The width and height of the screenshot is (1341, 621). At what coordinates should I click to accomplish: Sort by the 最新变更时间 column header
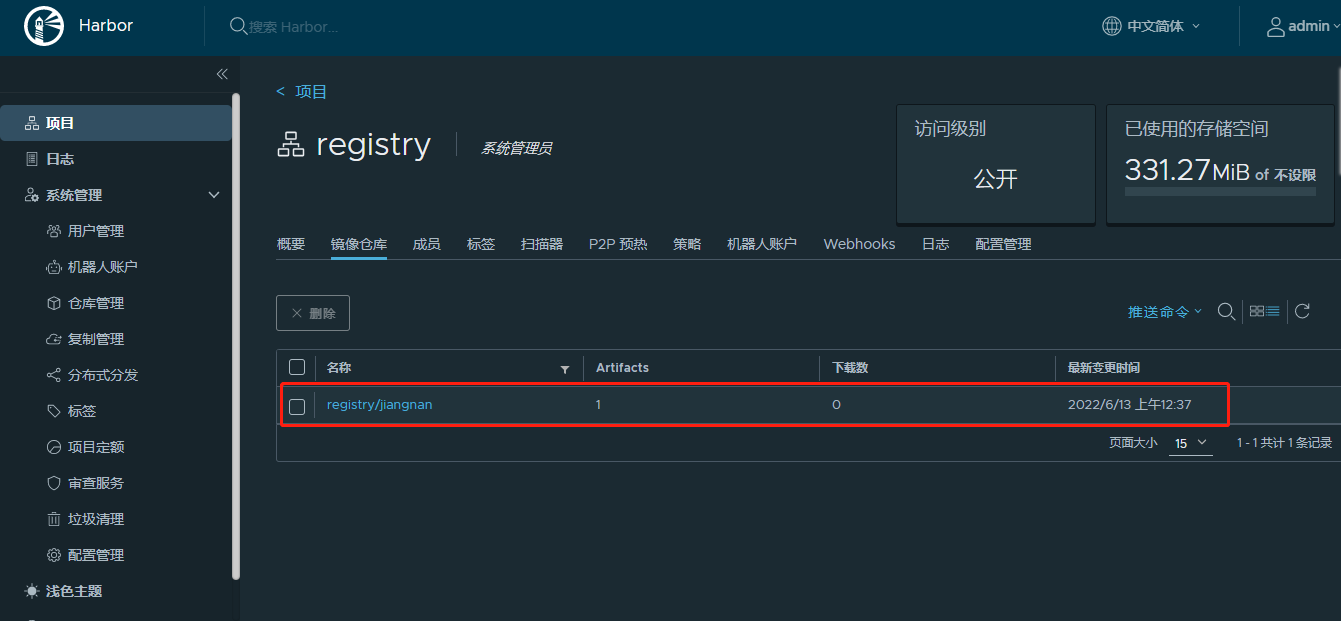[1104, 368]
